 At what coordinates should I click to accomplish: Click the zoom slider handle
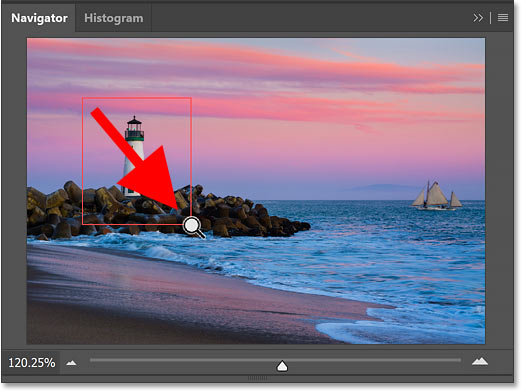[282, 366]
